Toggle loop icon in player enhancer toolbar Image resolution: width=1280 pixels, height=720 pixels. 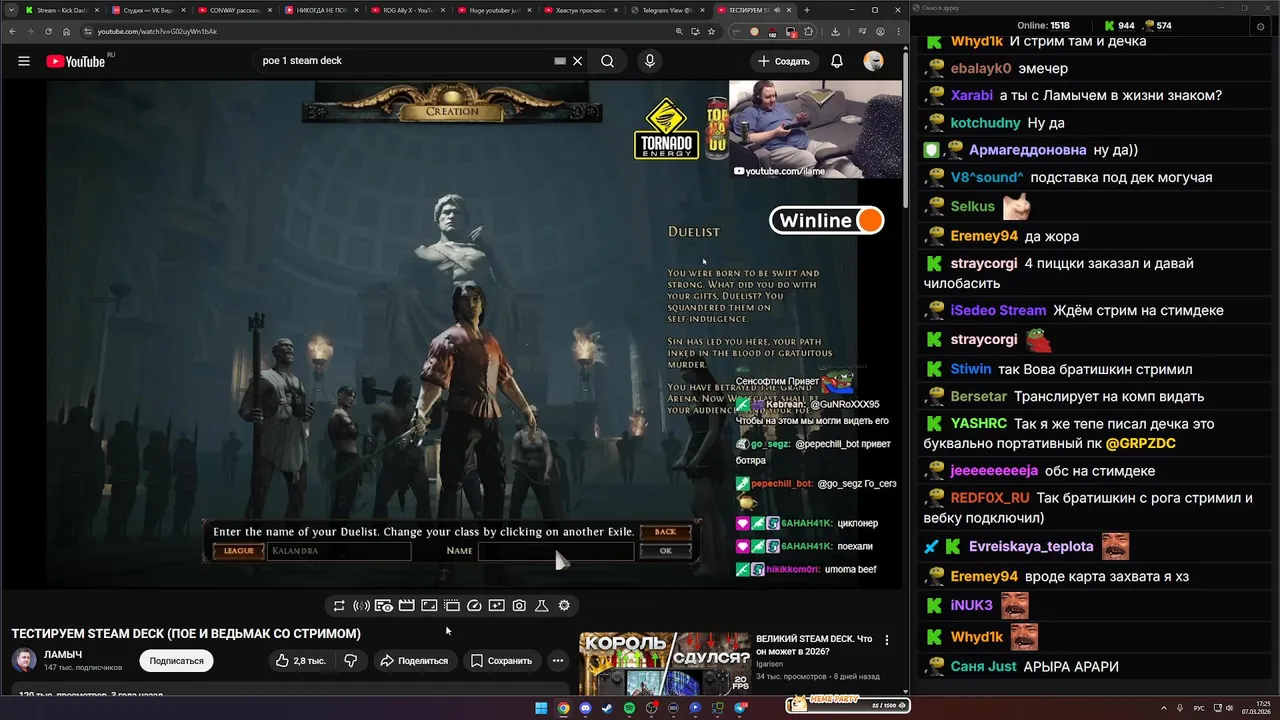339,605
